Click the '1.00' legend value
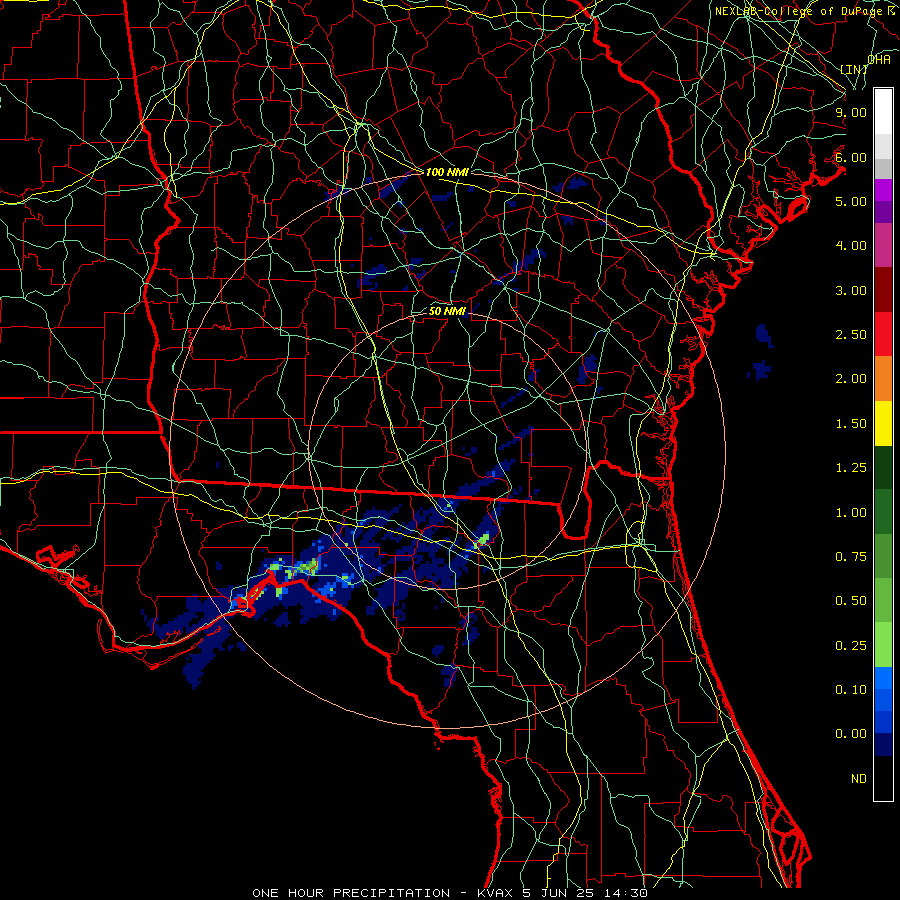Screen dimensions: 900x900 coord(851,513)
